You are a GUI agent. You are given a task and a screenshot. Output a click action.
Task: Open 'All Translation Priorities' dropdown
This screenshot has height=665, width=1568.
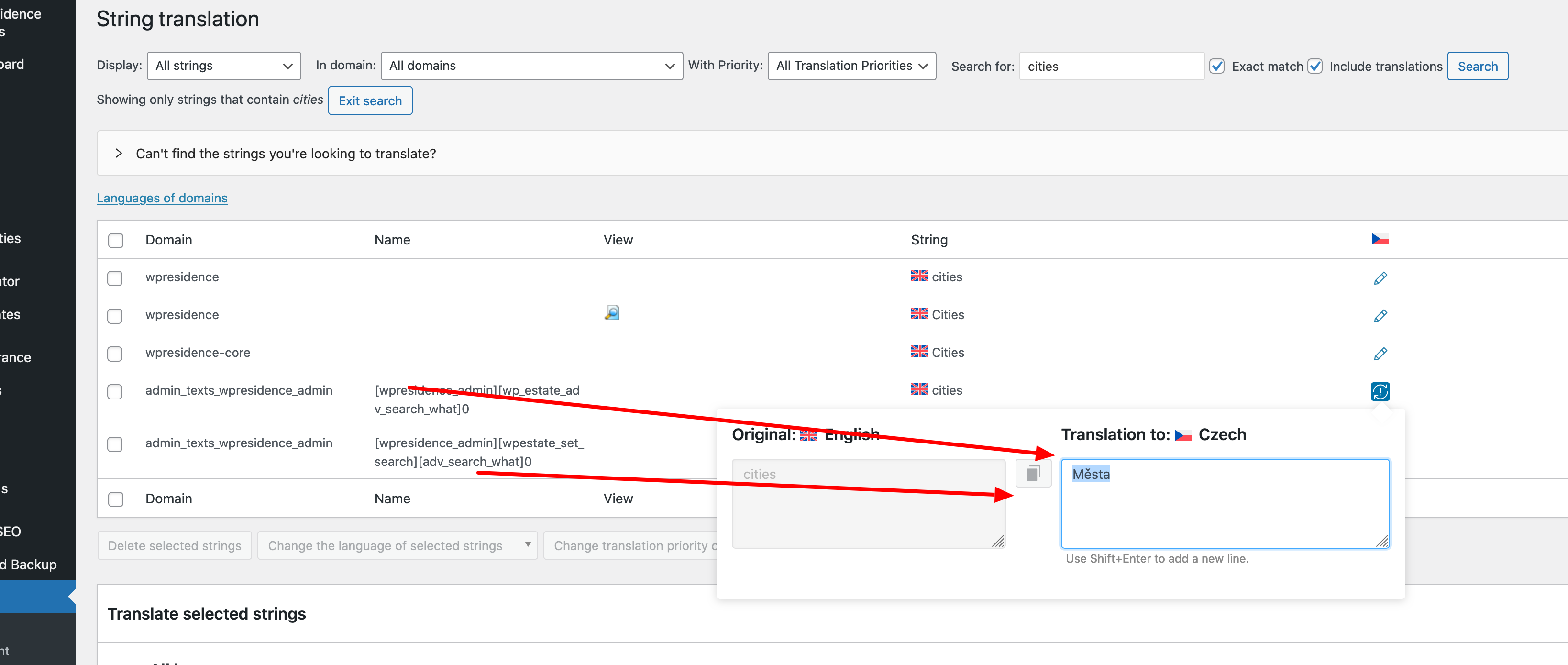(x=851, y=66)
